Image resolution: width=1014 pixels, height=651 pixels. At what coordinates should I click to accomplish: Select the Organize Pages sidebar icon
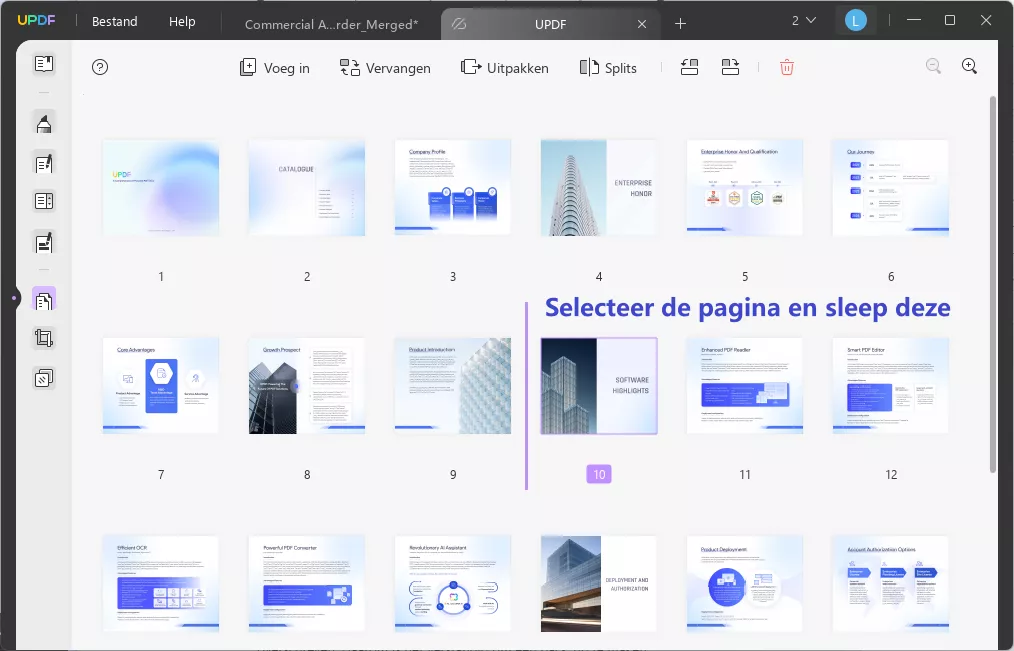tap(44, 300)
